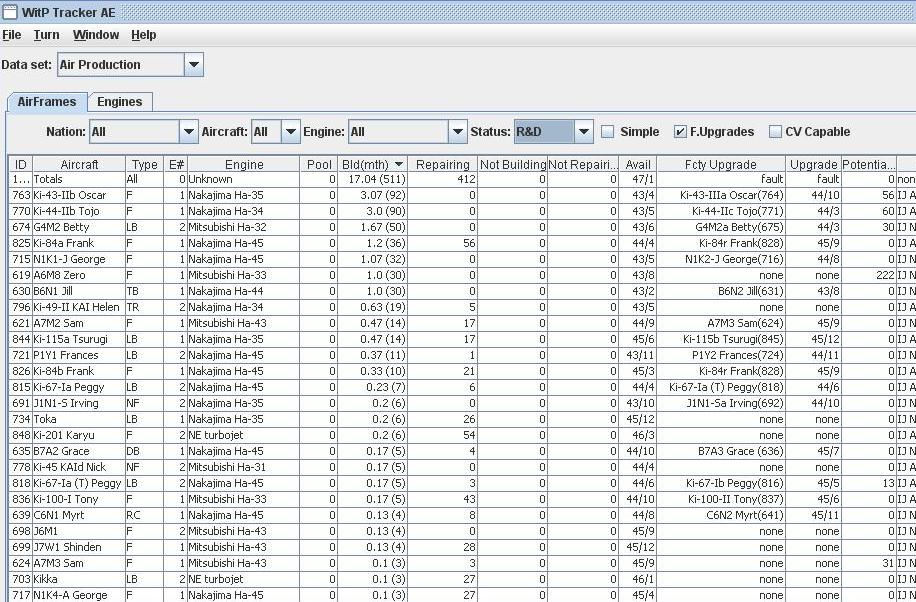Sort by the ID column header

pos(20,165)
